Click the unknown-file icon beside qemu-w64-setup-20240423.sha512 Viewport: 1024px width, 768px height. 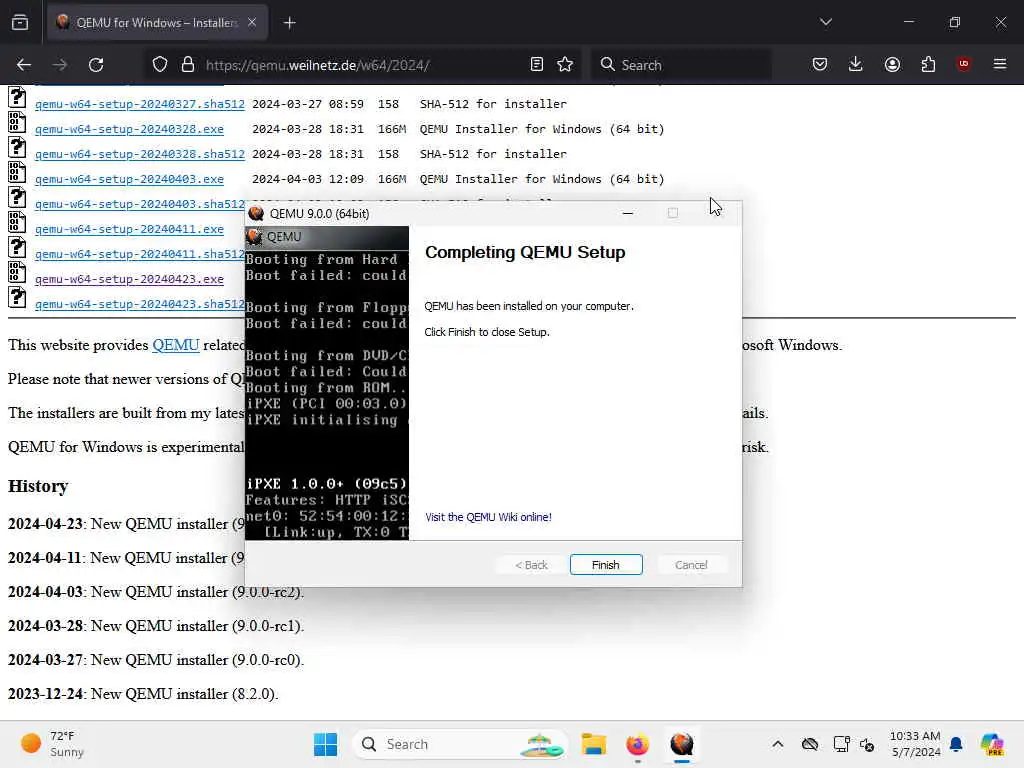click(x=17, y=297)
